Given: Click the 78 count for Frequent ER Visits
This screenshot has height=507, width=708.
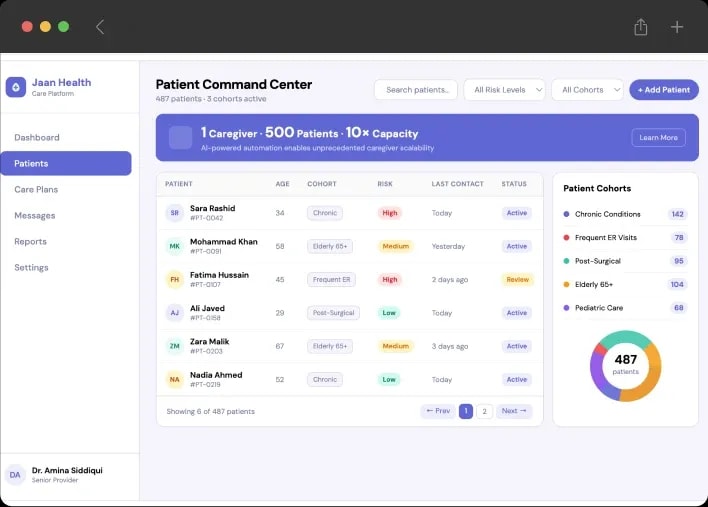Looking at the screenshot, I should click(x=679, y=237).
